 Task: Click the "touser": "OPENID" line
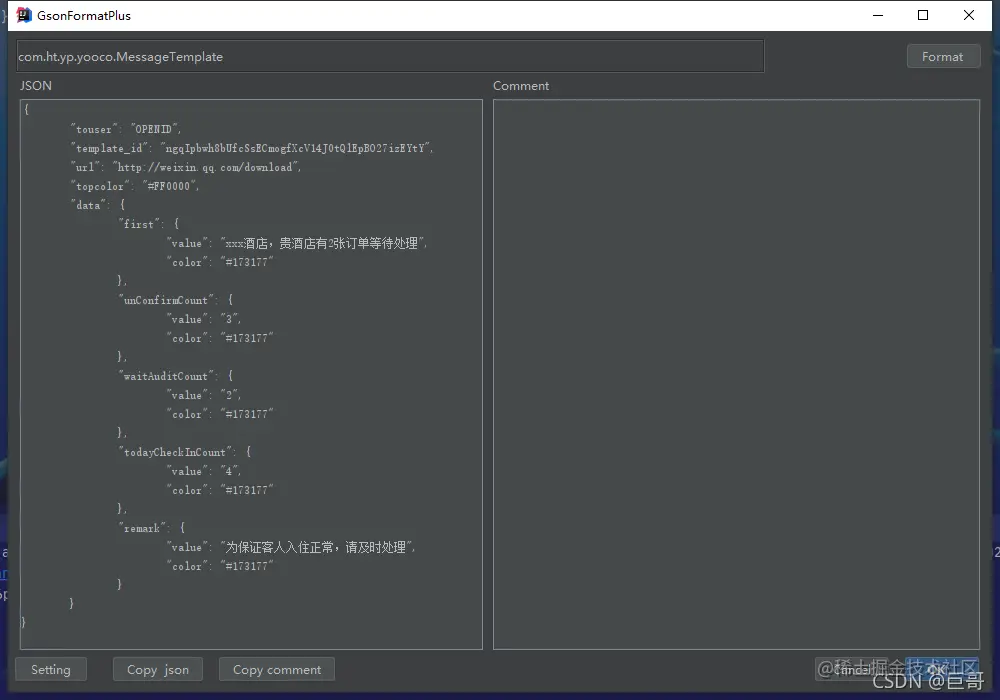126,129
